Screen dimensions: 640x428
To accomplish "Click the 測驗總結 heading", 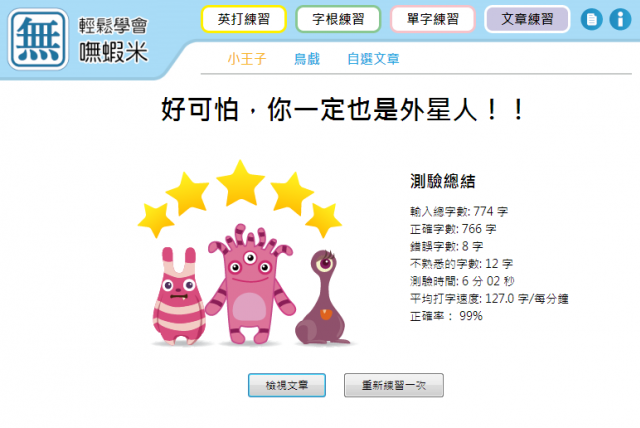I will [x=442, y=181].
